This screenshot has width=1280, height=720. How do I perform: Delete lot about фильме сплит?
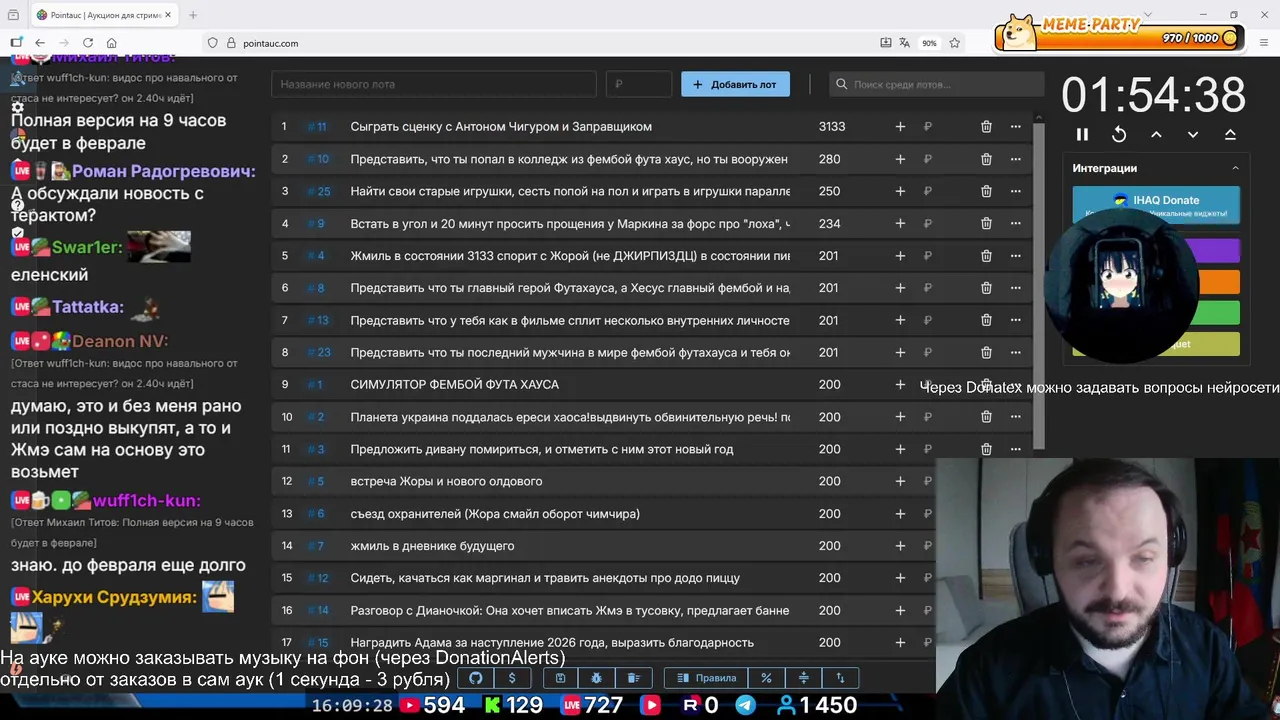(986, 320)
